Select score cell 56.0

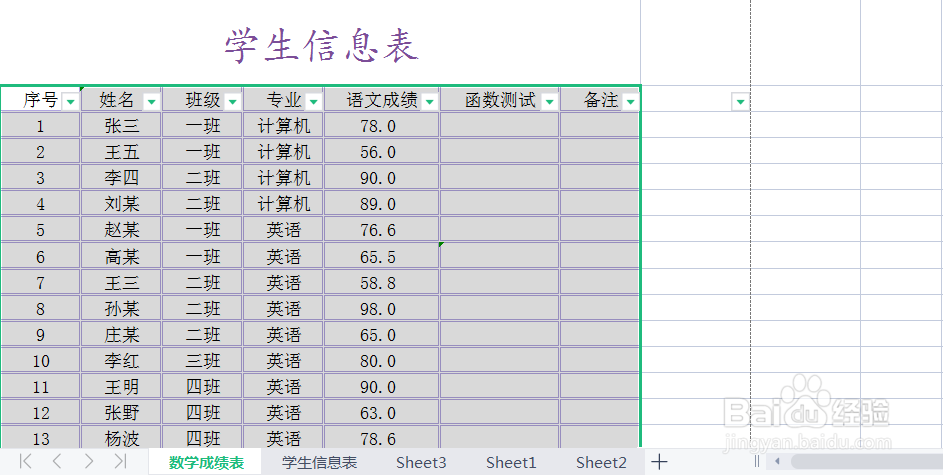tap(381, 152)
